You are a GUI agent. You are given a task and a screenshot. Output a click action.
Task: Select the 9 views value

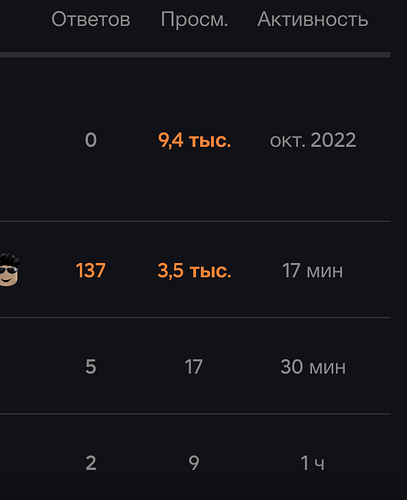pyautogui.click(x=194, y=463)
